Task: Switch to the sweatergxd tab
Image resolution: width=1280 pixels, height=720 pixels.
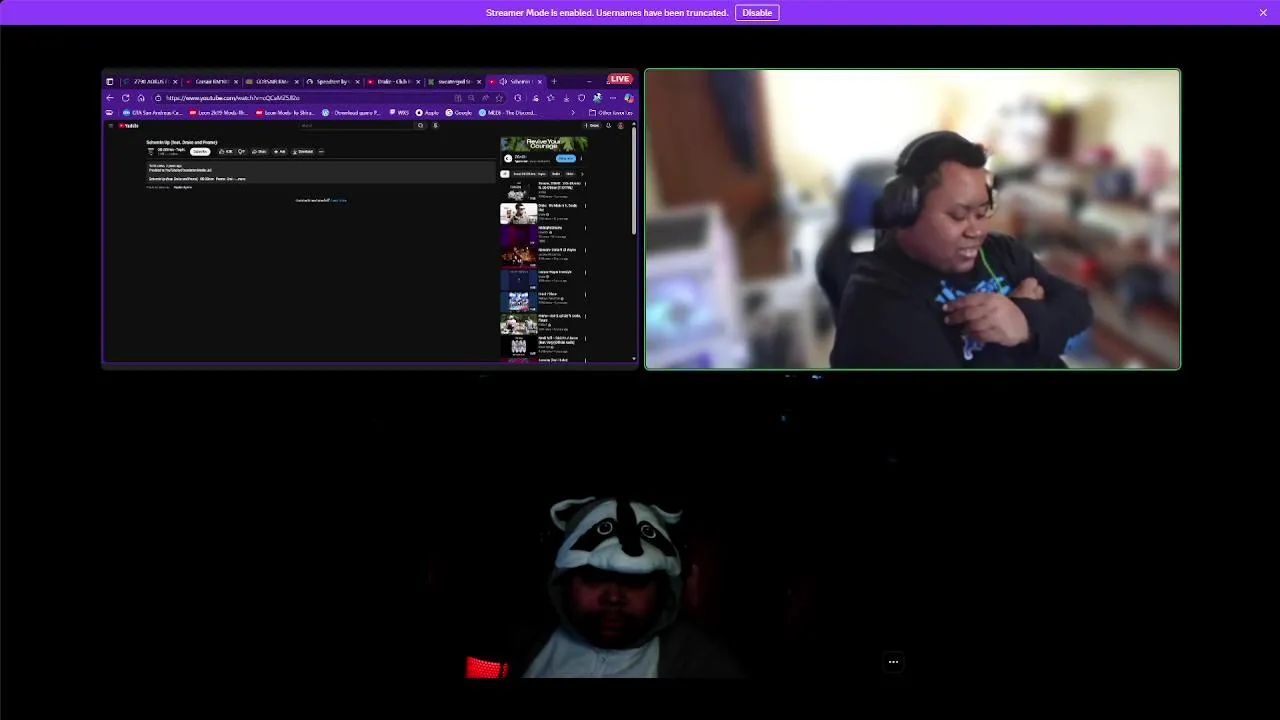Action: [454, 82]
